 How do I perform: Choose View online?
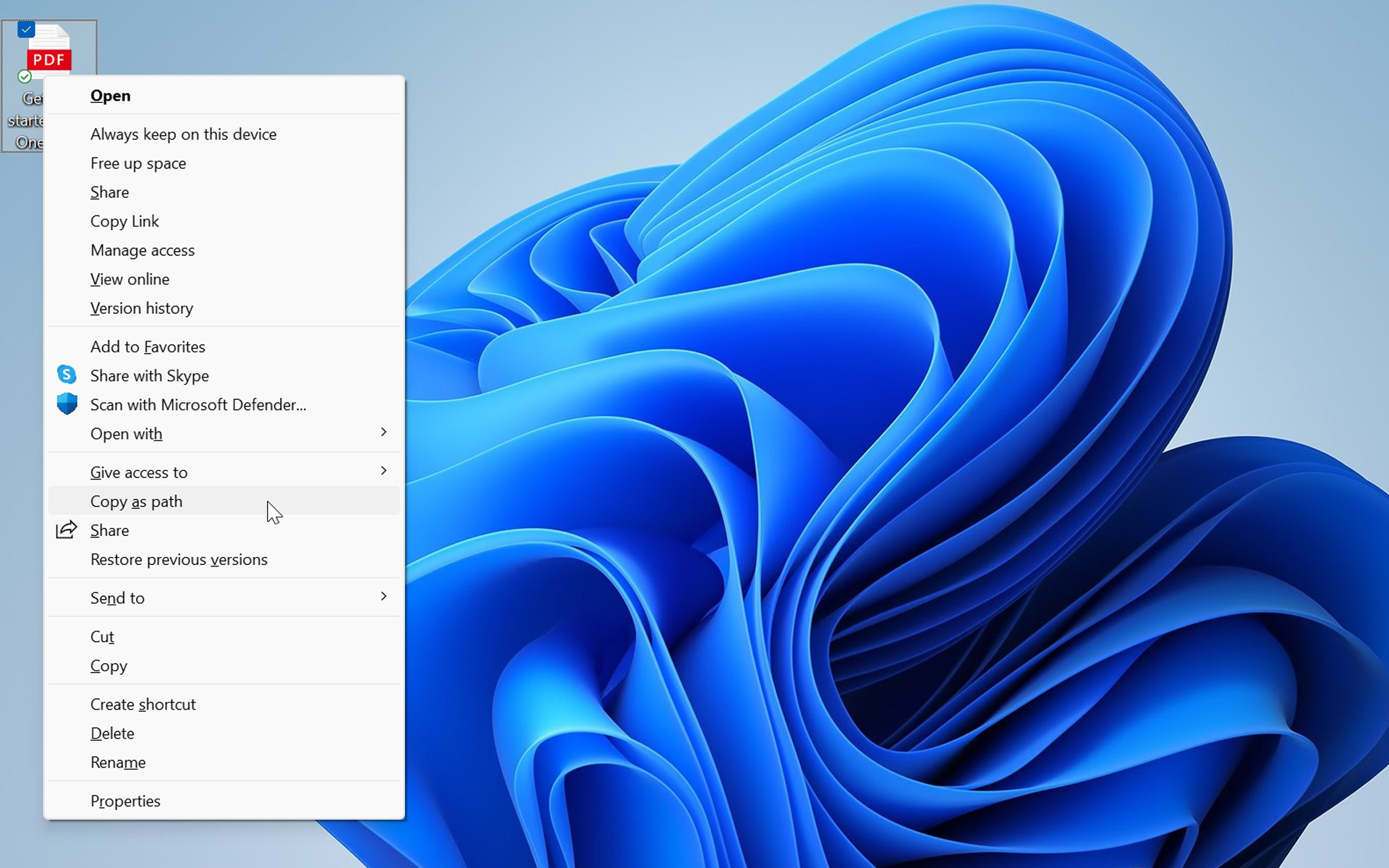[224, 279]
